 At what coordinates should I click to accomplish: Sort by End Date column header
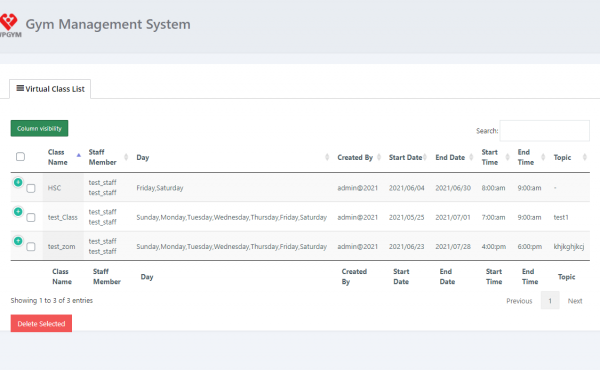454,157
